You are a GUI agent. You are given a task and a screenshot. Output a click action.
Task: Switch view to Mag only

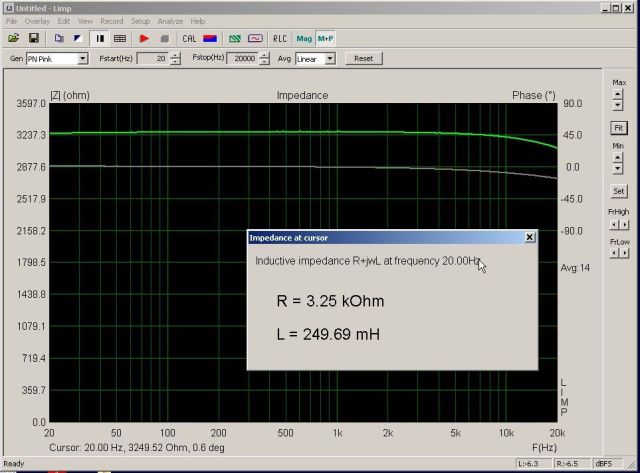click(304, 38)
